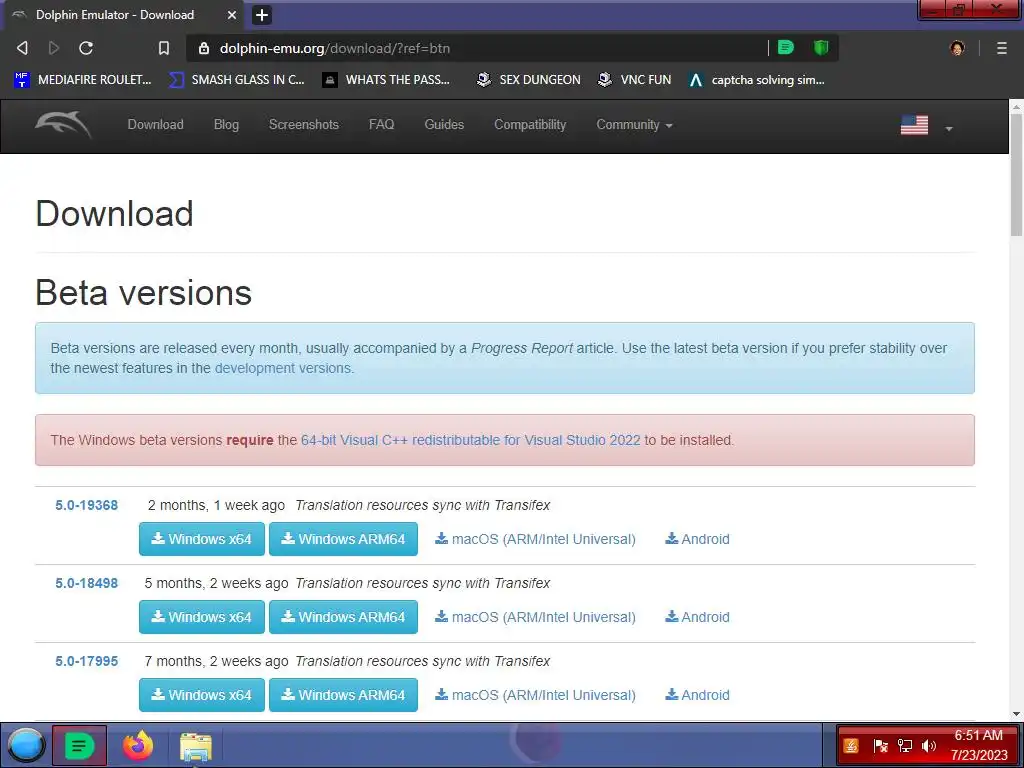Select Guides in site navigation
This screenshot has height=768, width=1024.
click(x=444, y=124)
